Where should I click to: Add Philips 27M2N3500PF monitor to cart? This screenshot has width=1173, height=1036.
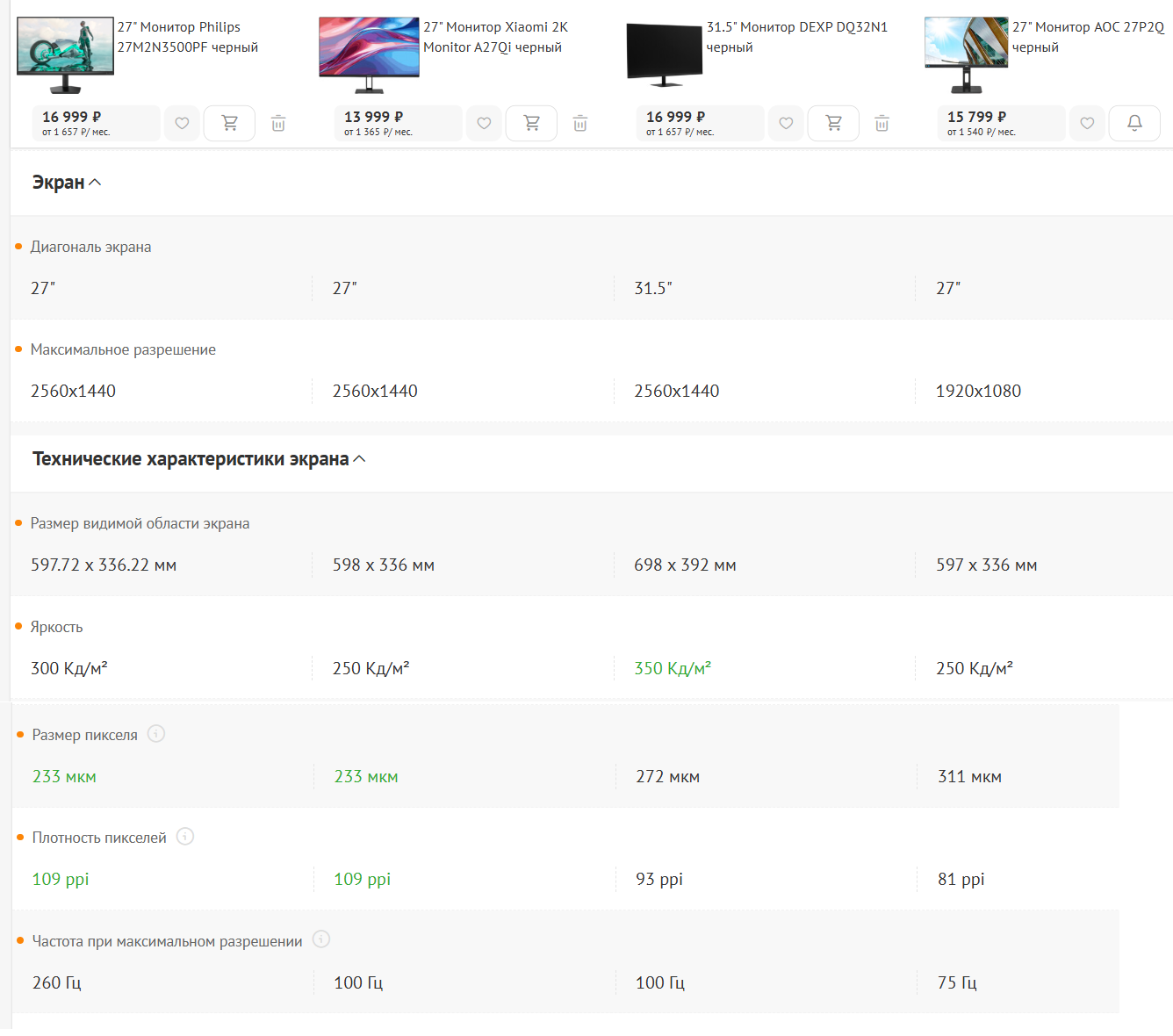tap(229, 124)
